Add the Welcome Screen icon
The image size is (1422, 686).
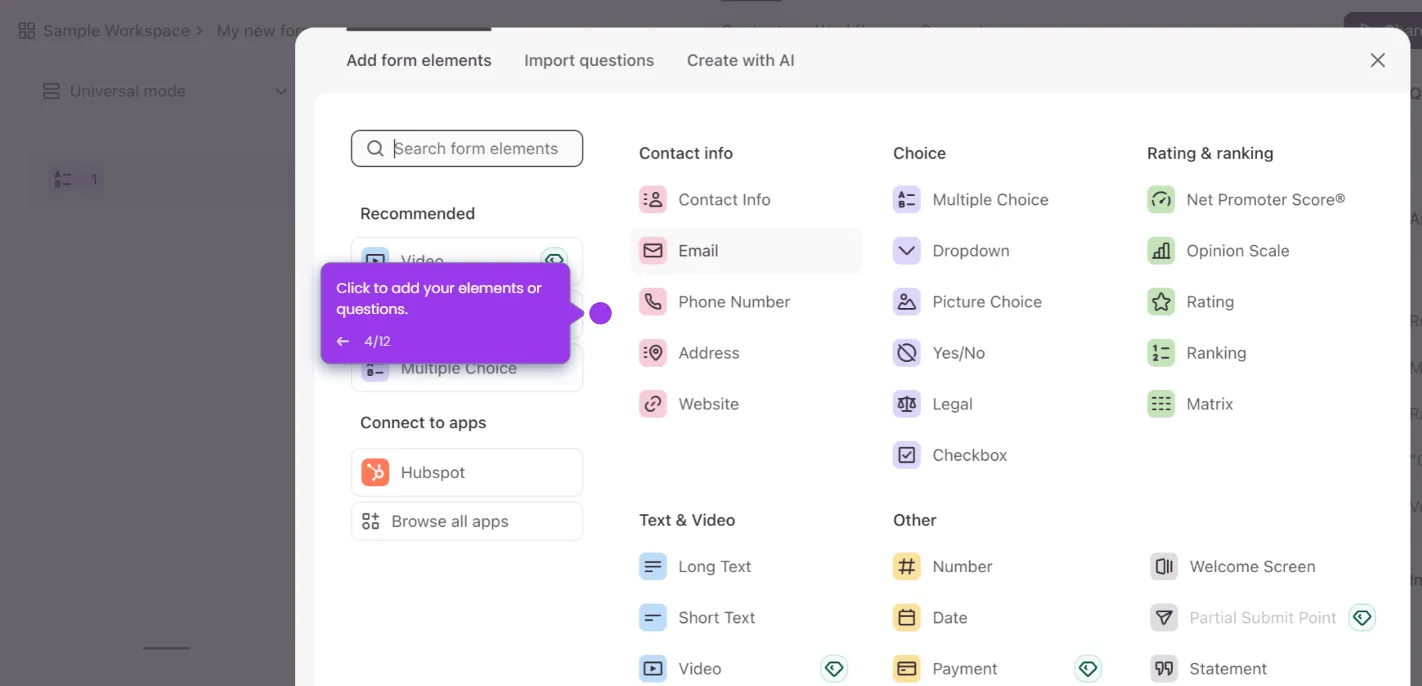[1164, 566]
